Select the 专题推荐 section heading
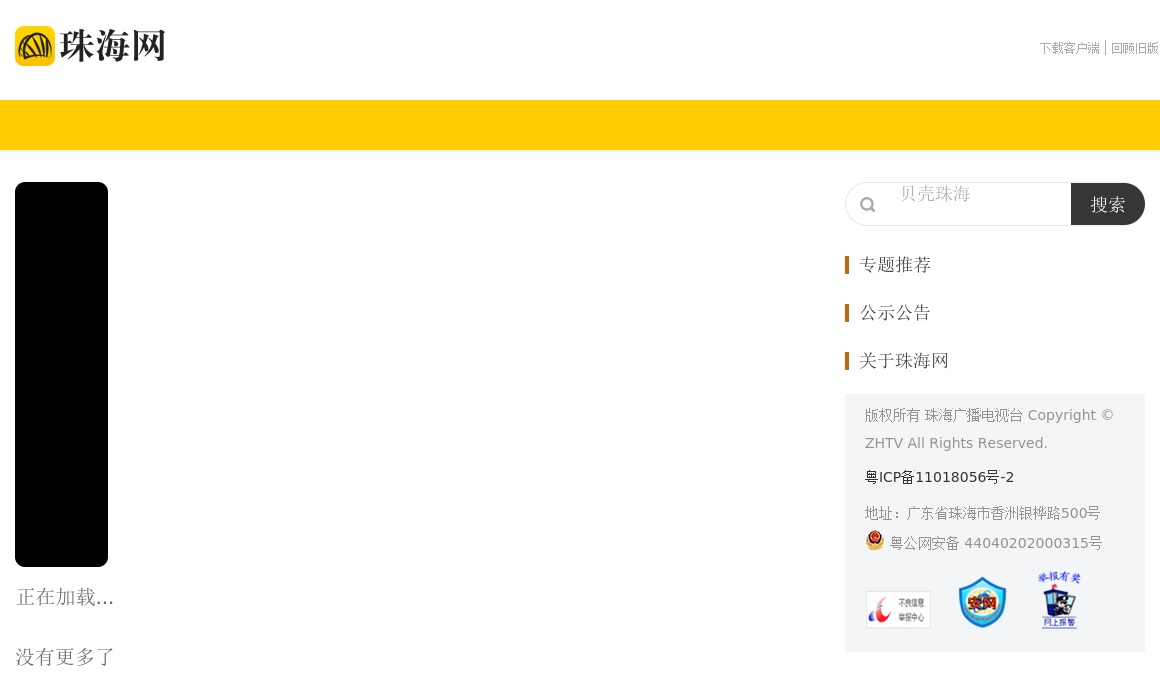Screen dimensions: 1160x687 click(x=895, y=265)
